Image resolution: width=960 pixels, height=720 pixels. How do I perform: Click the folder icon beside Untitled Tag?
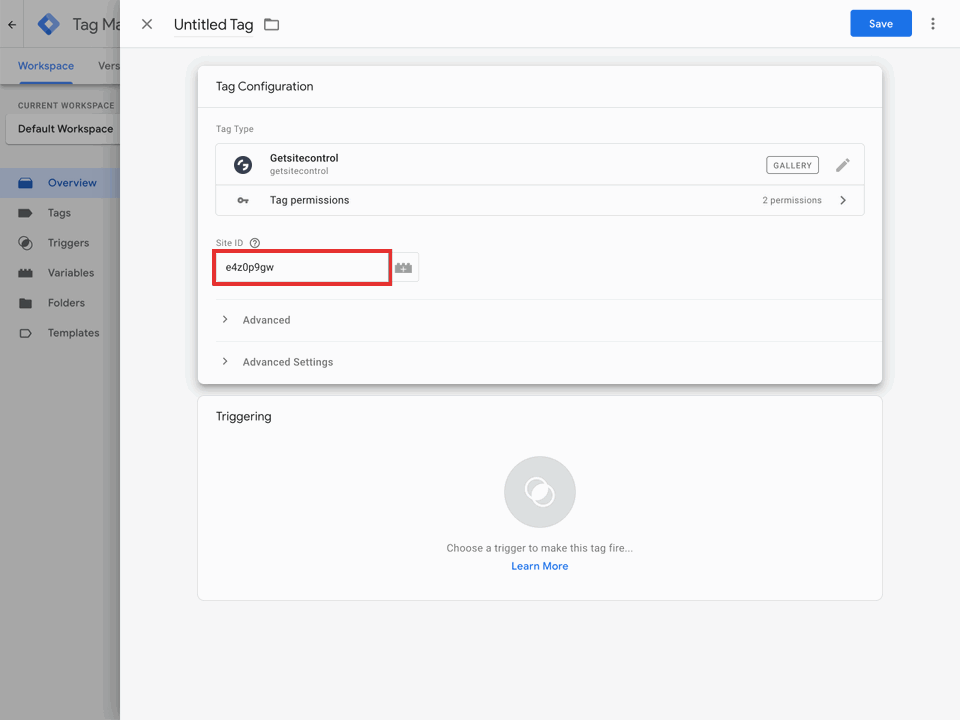tap(270, 24)
